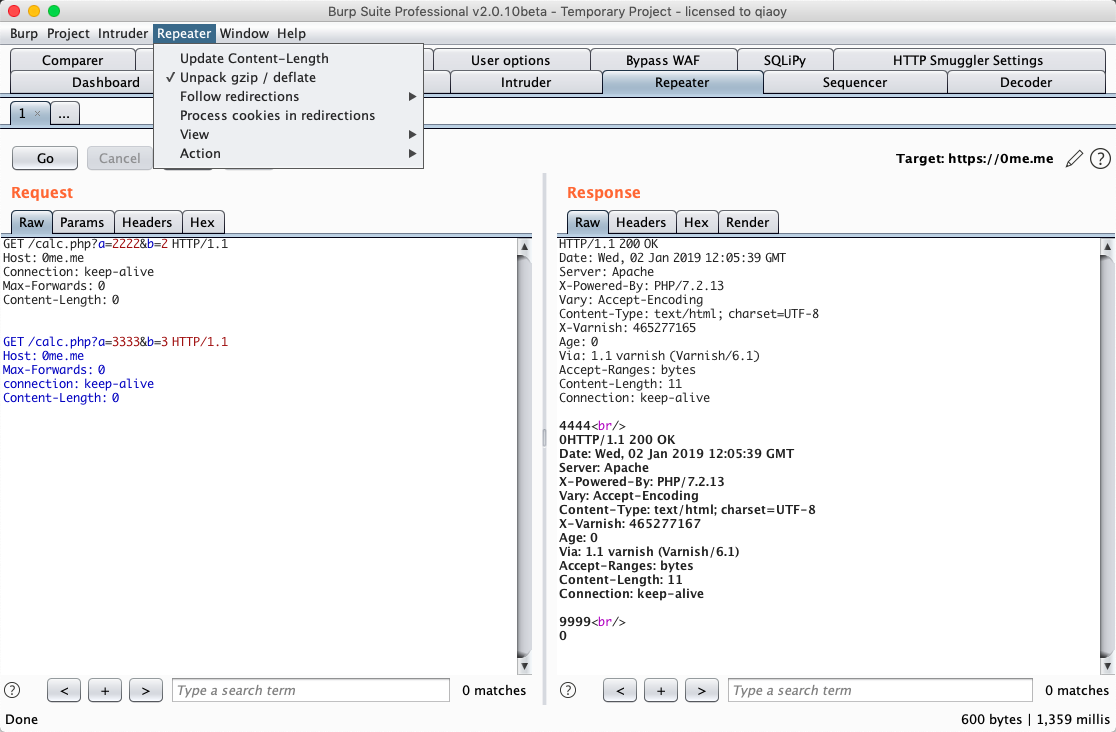Enable Process cookies in redirections
The width and height of the screenshot is (1116, 732).
(277, 115)
